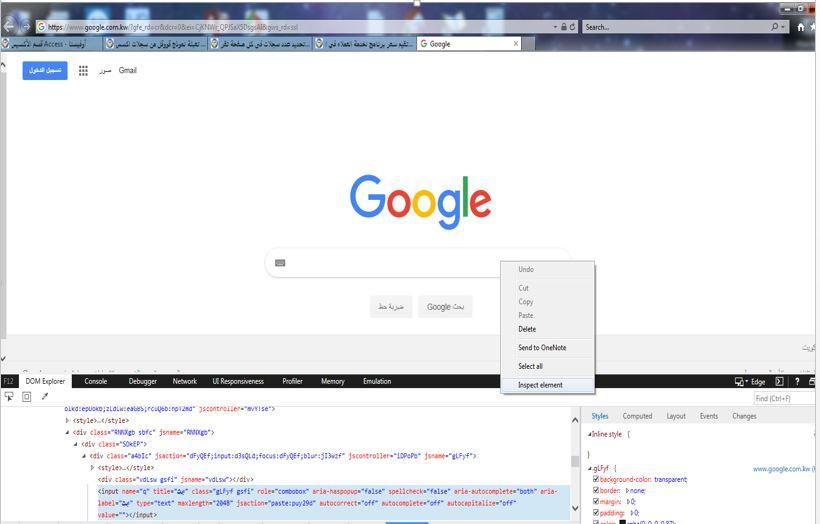
Task: Collapse the div class SDkEP node
Action: click(75, 445)
